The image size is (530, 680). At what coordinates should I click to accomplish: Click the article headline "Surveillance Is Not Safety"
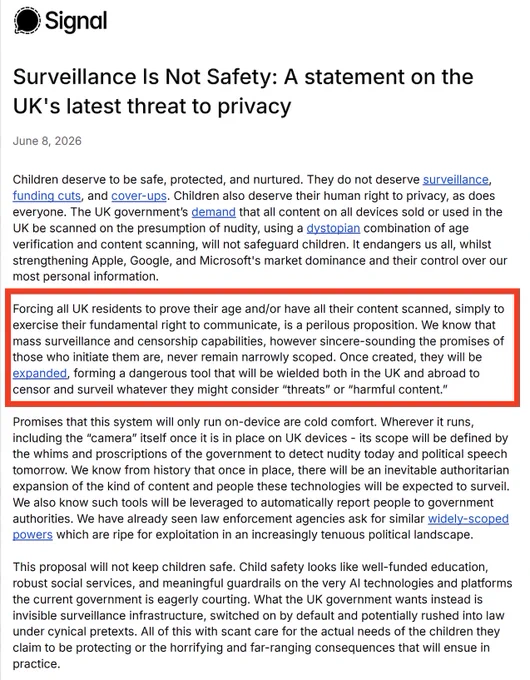tap(144, 77)
